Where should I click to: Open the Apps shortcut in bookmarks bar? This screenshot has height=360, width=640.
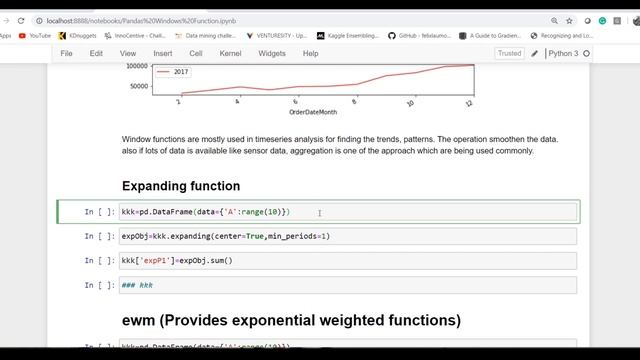[x=5, y=36]
